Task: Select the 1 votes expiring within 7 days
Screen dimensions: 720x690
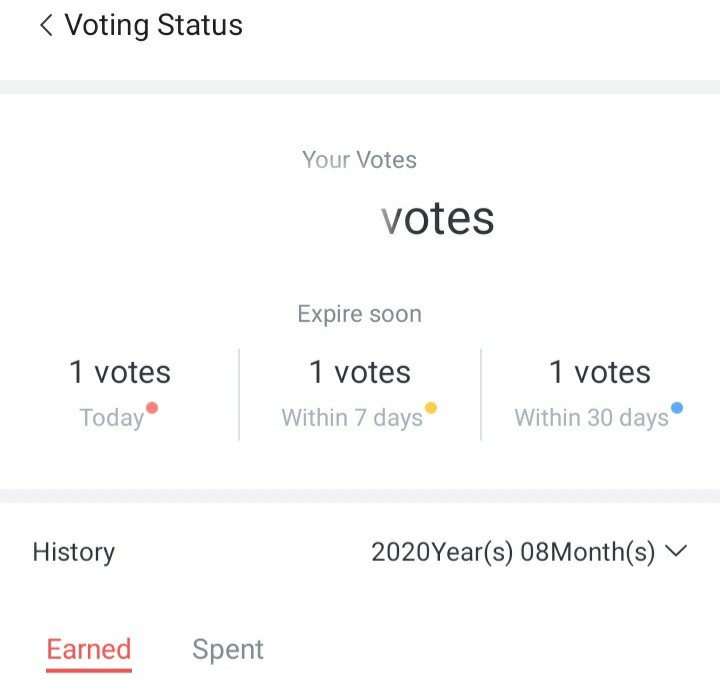Action: click(360, 372)
